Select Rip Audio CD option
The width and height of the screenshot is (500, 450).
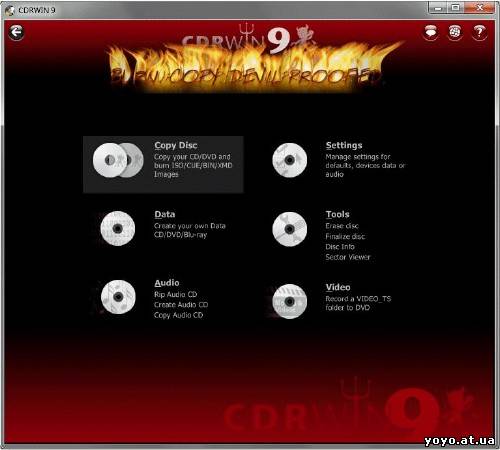(x=176, y=295)
